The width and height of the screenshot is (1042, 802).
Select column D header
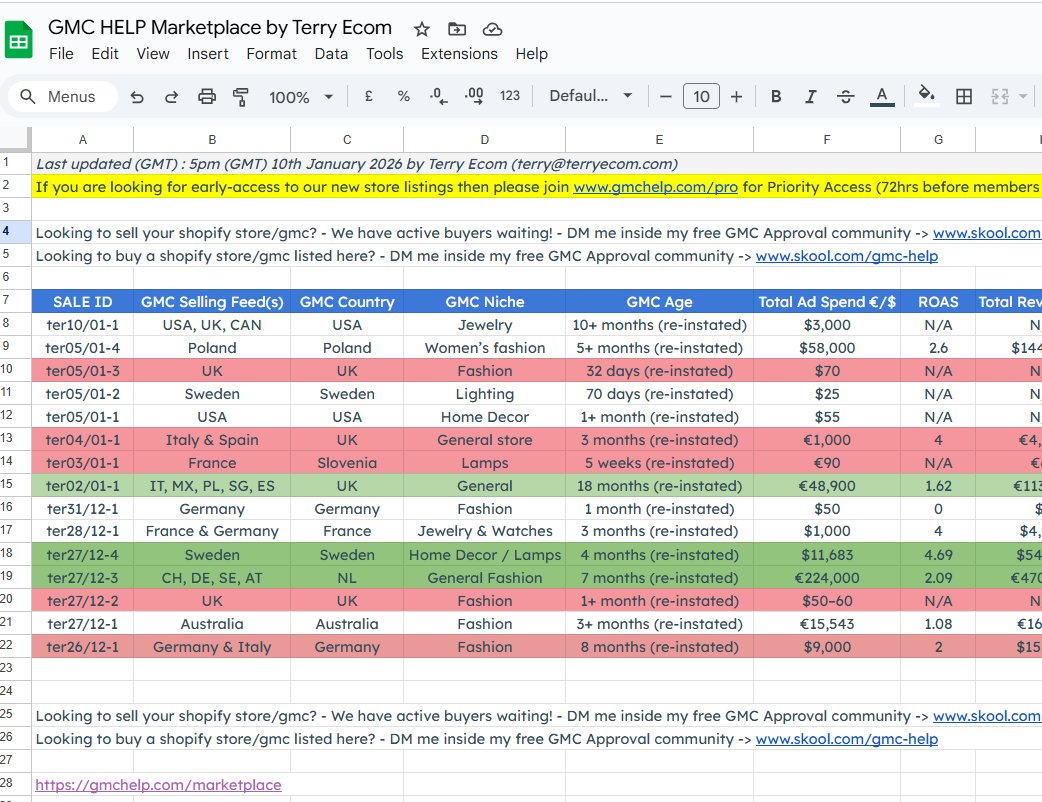click(x=484, y=140)
